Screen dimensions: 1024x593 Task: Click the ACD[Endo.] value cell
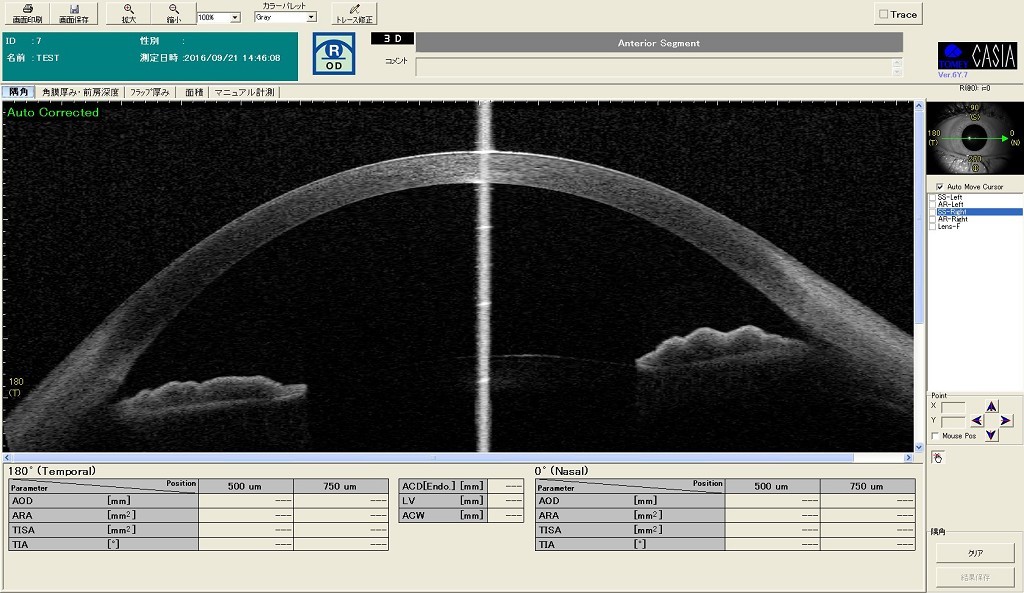(505, 486)
